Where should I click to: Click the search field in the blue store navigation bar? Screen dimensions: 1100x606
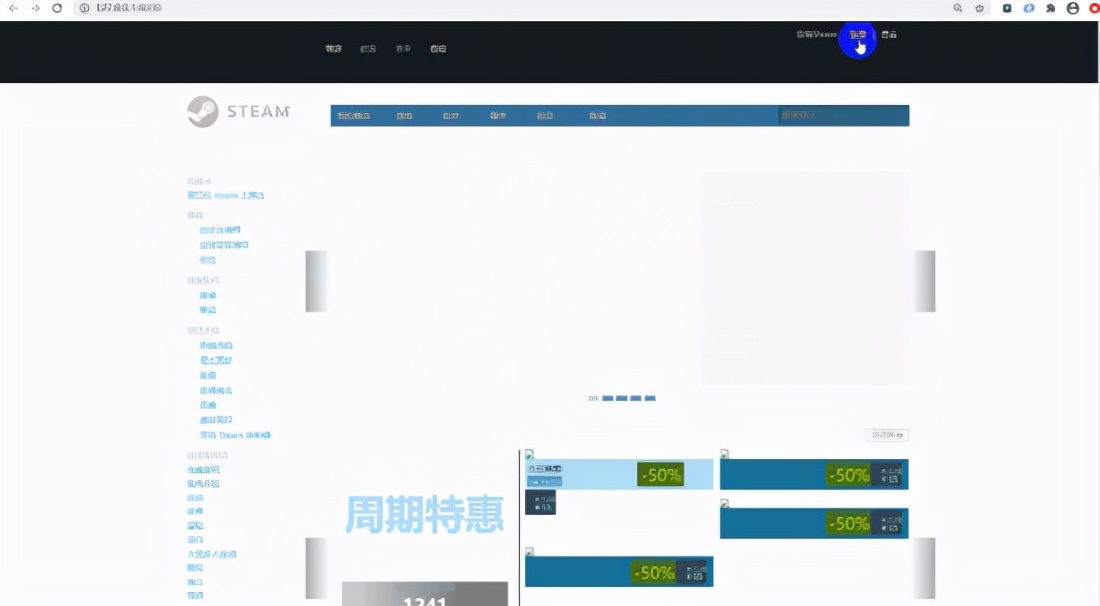pos(843,115)
